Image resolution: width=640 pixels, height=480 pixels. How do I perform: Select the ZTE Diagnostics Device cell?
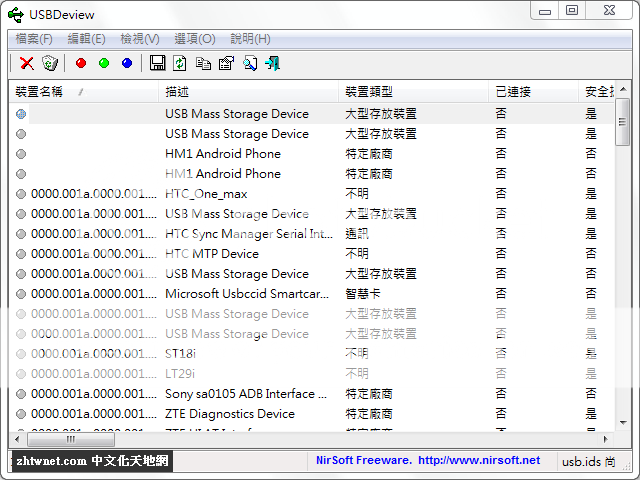click(230, 414)
